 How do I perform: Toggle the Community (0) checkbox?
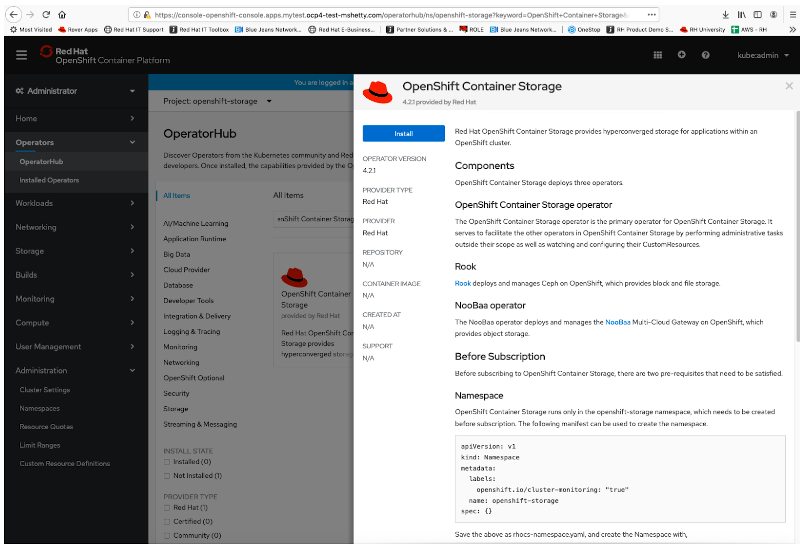pos(167,535)
